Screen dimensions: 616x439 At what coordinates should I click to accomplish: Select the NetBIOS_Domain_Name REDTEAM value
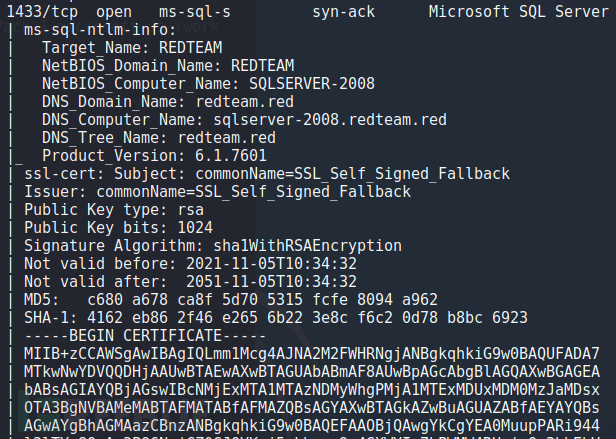click(x=262, y=66)
